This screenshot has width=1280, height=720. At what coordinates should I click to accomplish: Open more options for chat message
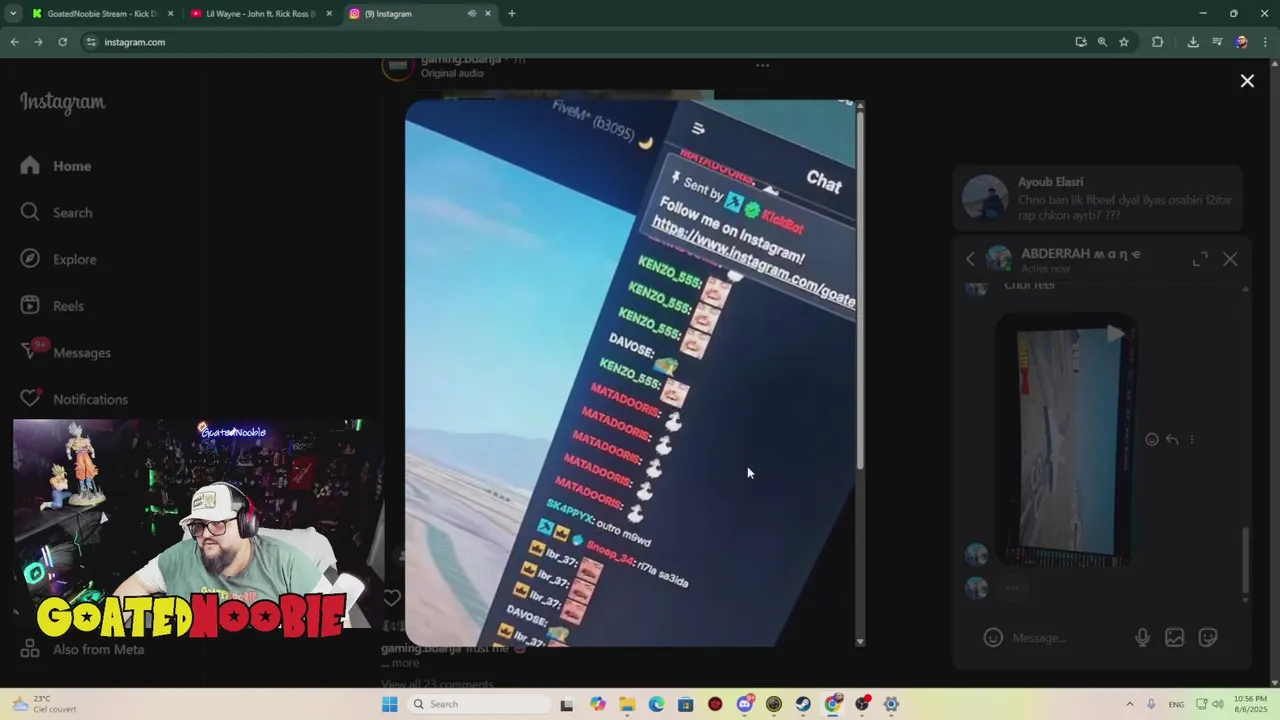coord(1191,439)
